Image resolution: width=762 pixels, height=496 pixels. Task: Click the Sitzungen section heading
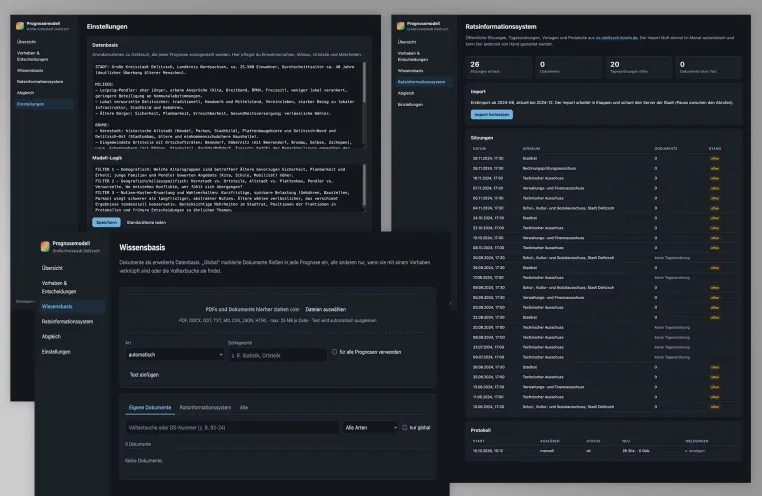482,138
